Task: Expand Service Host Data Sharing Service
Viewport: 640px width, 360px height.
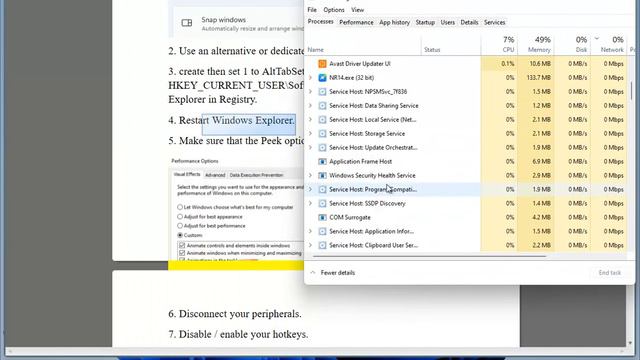Action: [x=310, y=106]
